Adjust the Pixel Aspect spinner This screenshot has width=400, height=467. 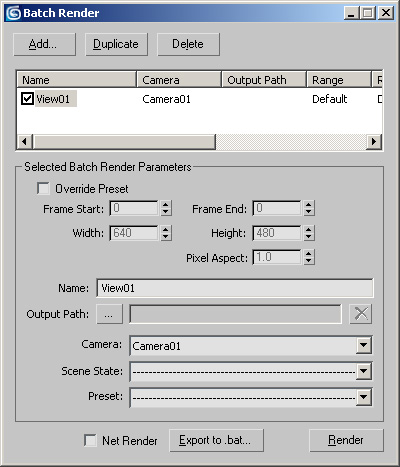pyautogui.click(x=309, y=257)
